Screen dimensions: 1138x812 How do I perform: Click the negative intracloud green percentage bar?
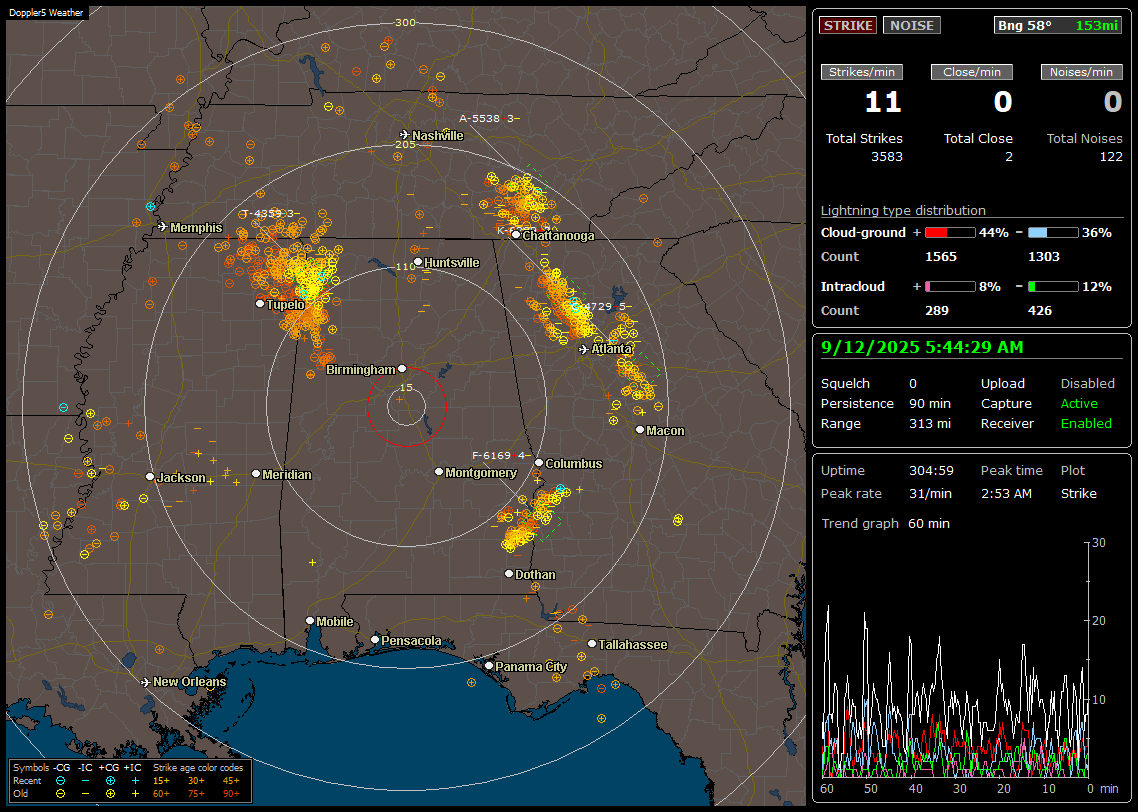pyautogui.click(x=1053, y=287)
